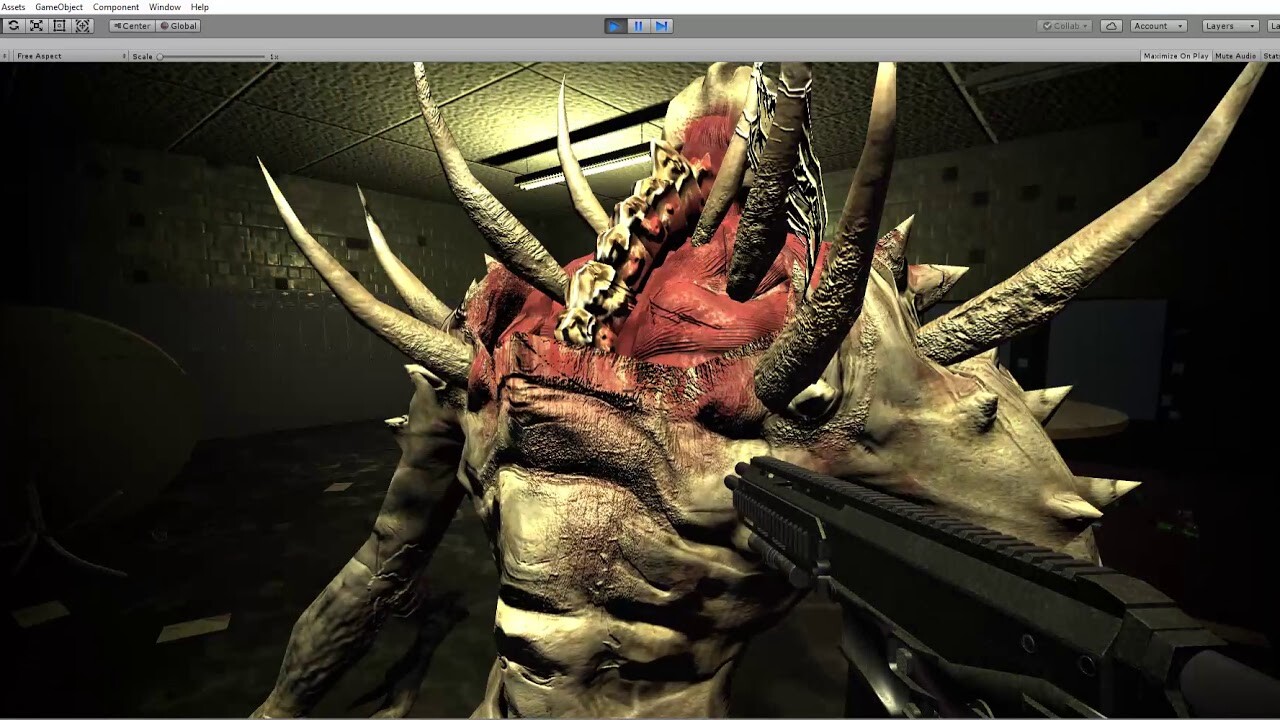
Task: Toggle Mute Audio in Game view
Action: click(1235, 56)
